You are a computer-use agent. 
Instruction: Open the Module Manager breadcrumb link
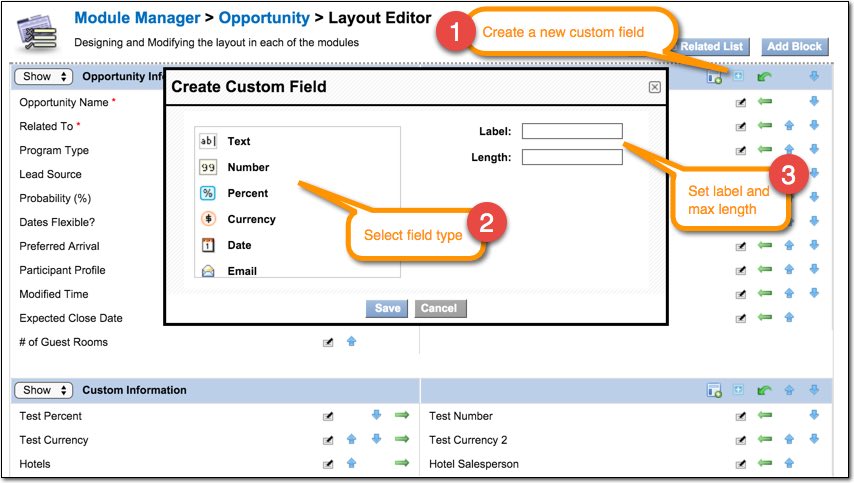[137, 18]
